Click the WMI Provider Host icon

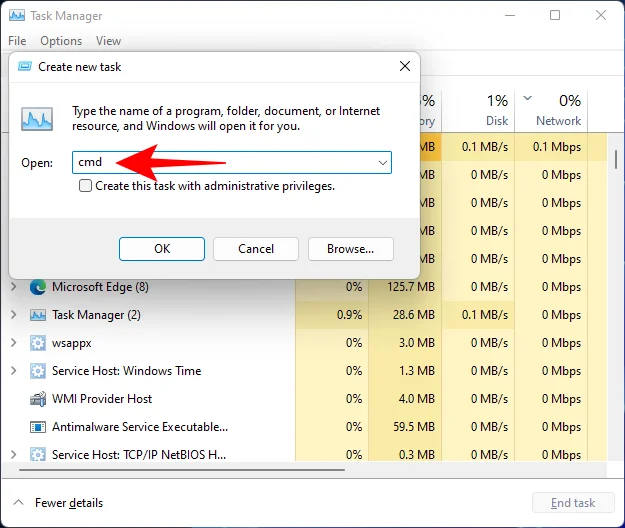click(x=38, y=399)
